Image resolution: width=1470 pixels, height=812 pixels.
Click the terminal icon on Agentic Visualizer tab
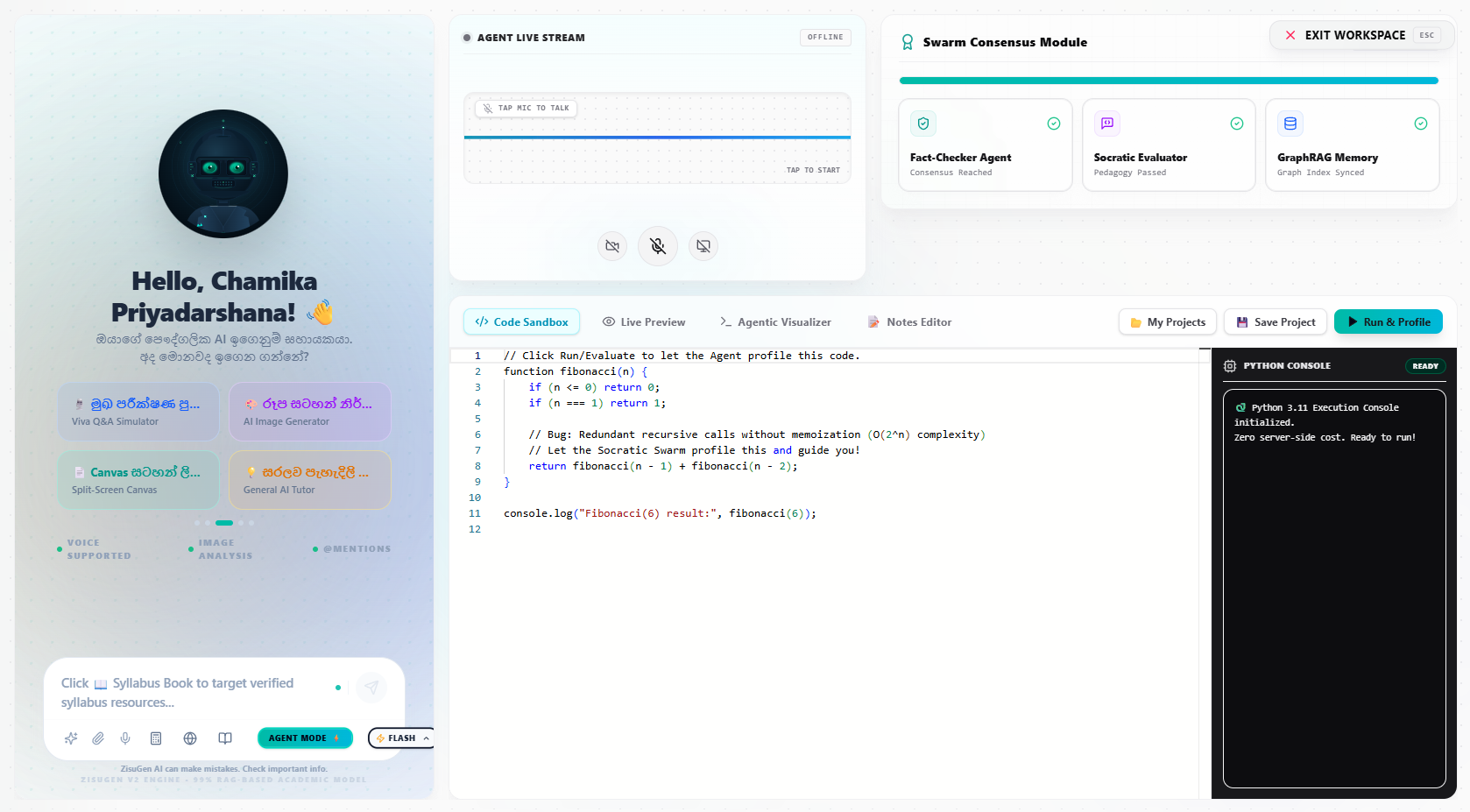(x=725, y=321)
